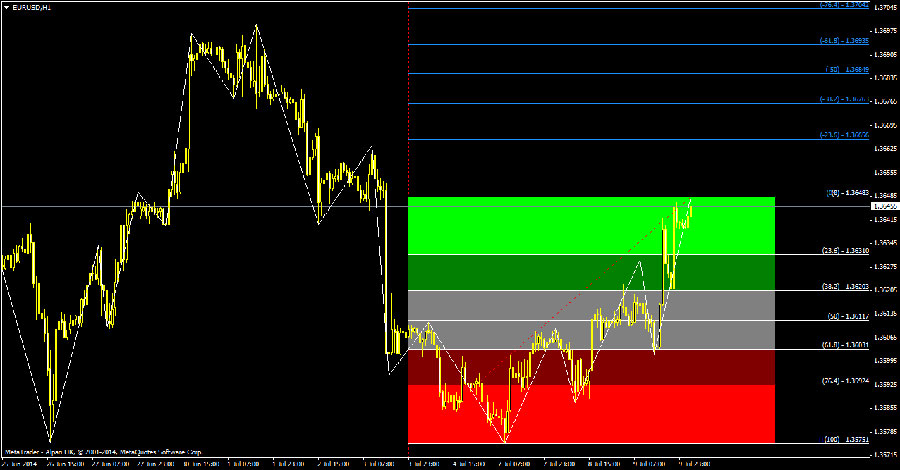This screenshot has width=900, height=470.
Task: Click the 38.2 retracement level label
Action: click(844, 286)
